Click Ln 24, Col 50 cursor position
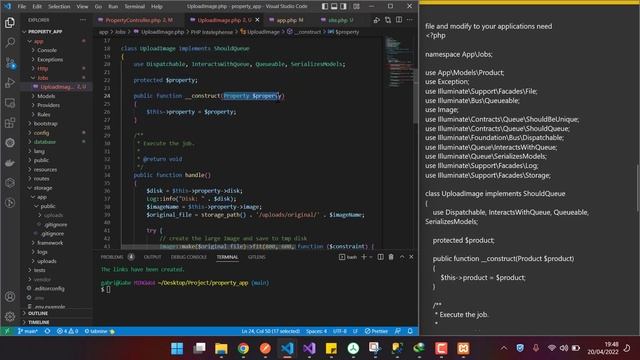Screen dimensions: 640x360 (270, 331)
